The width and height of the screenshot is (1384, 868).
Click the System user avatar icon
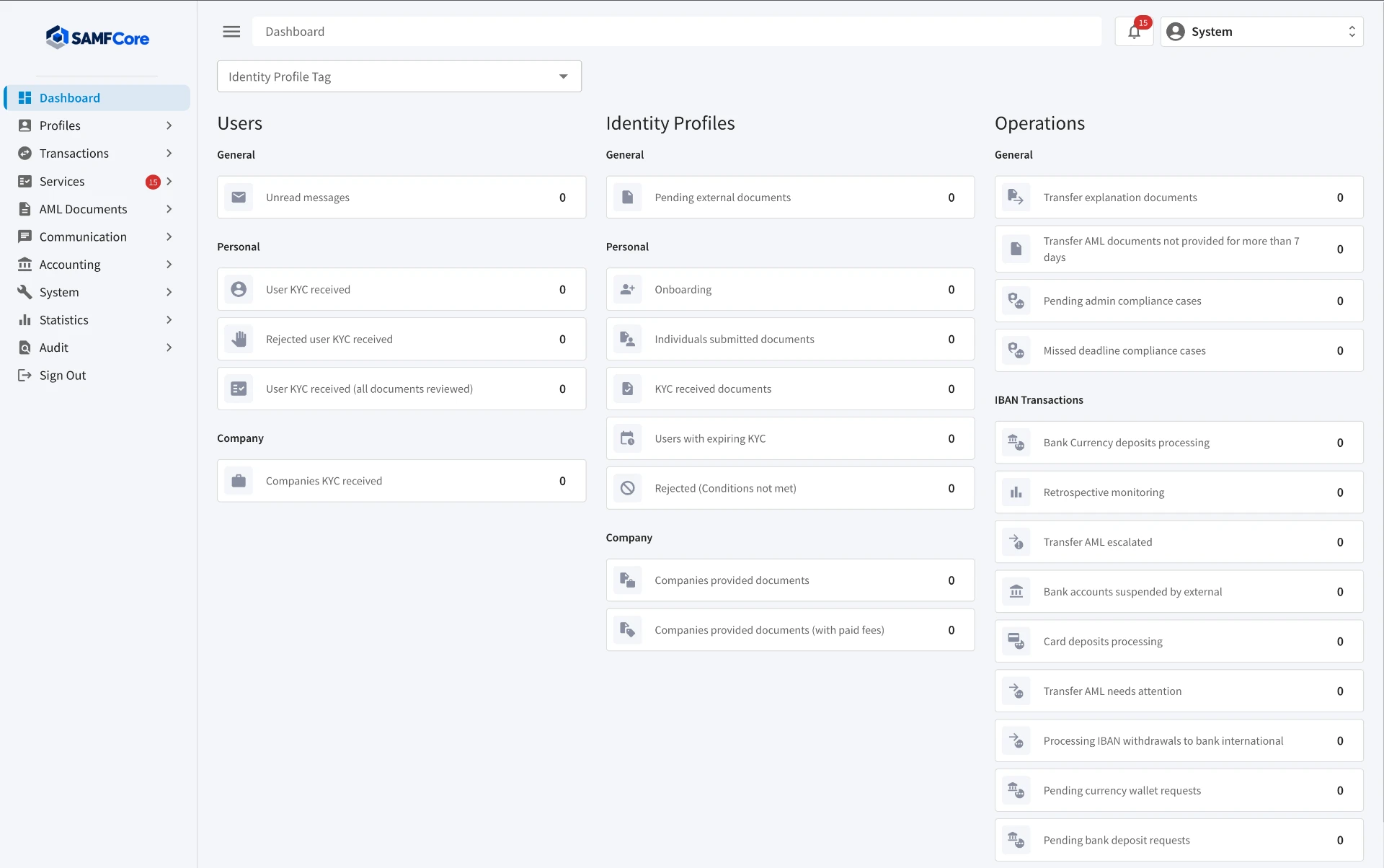coord(1176,32)
